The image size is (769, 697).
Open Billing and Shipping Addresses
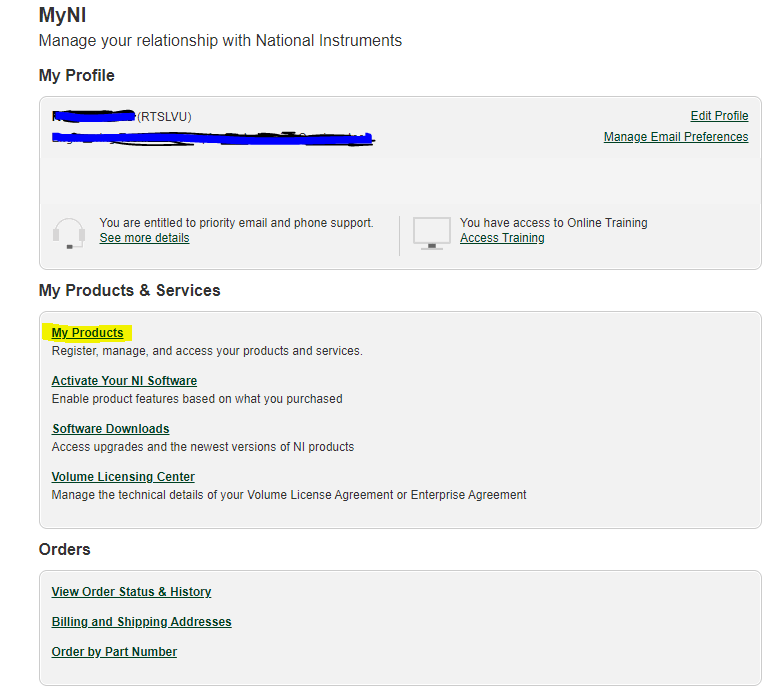click(x=141, y=621)
